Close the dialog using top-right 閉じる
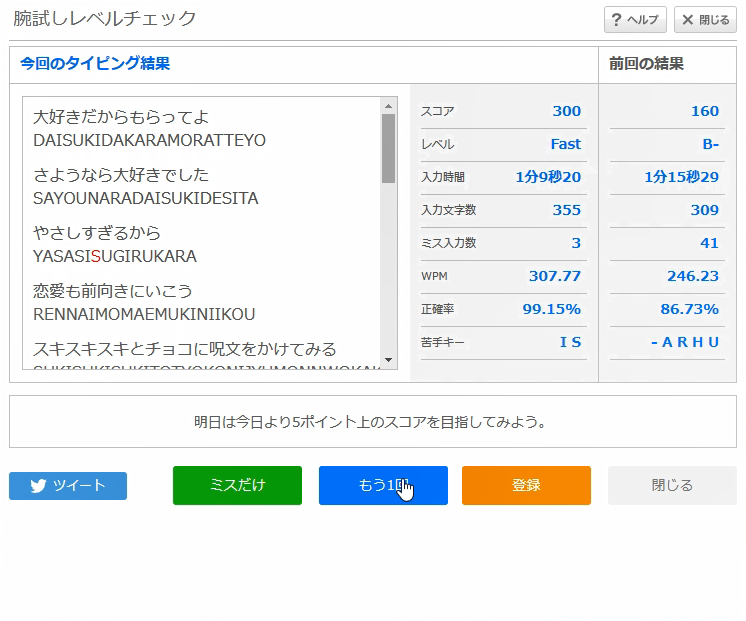This screenshot has height=621, width=746. [x=705, y=20]
